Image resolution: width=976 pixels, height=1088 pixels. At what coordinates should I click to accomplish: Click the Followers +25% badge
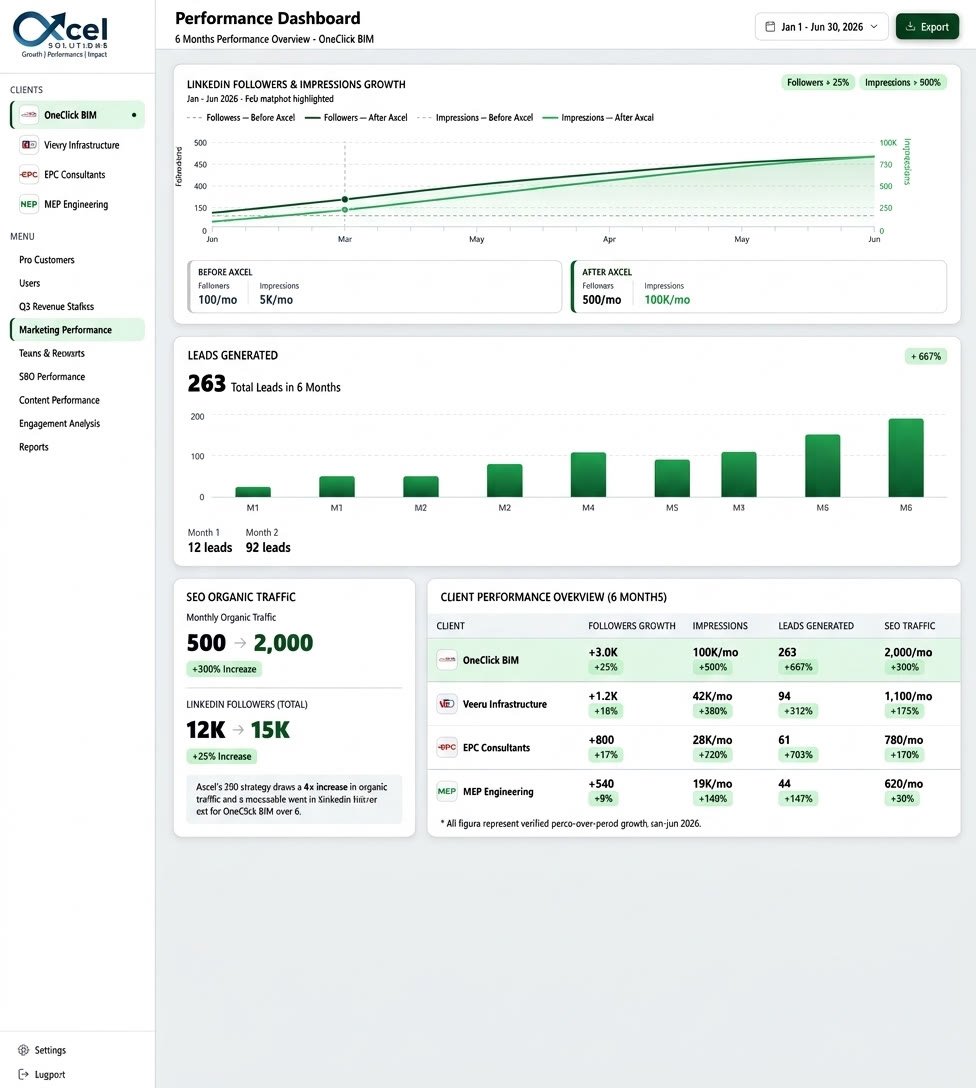[818, 83]
